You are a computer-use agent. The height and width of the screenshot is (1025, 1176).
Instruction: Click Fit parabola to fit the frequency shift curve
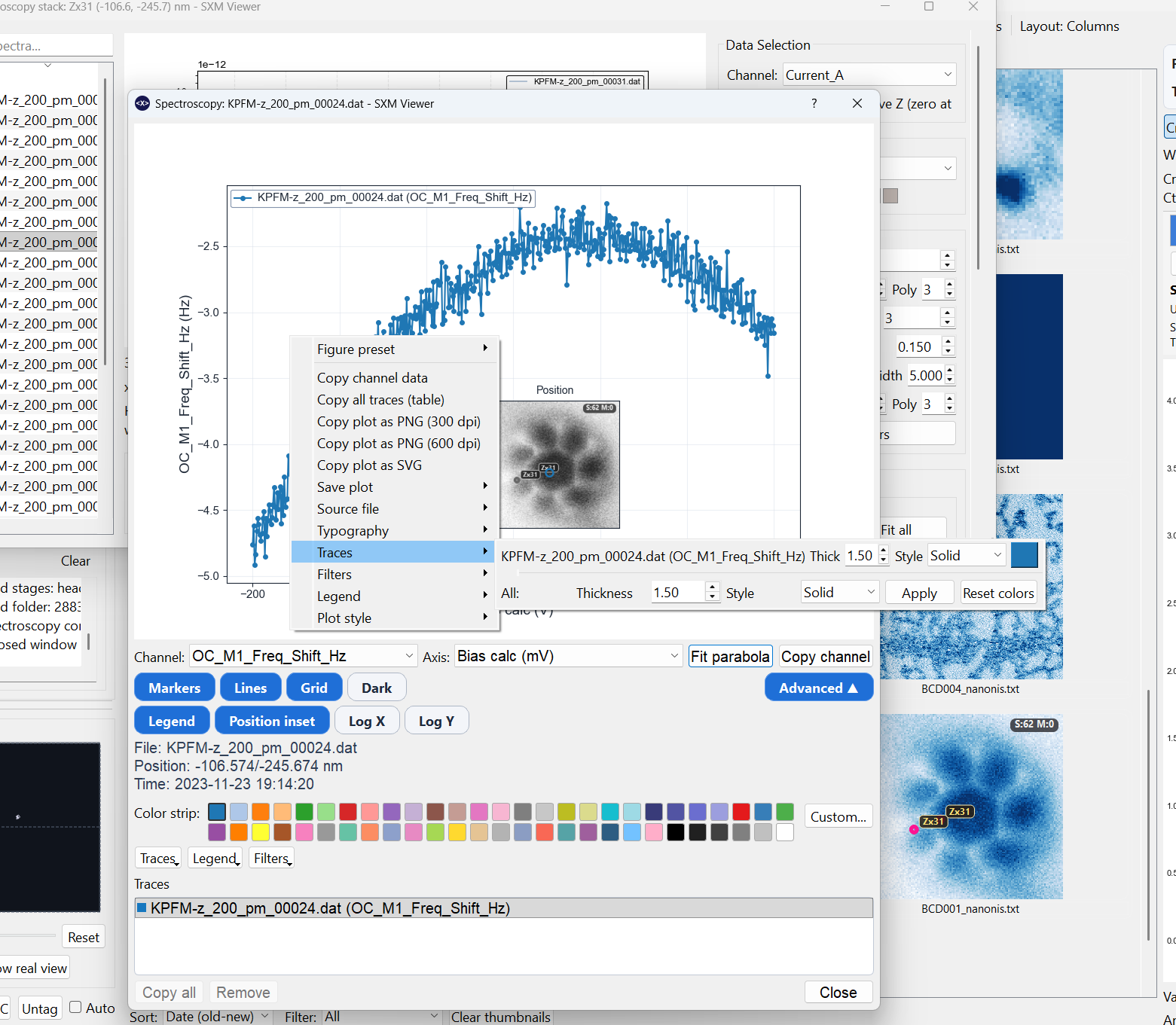tap(729, 656)
